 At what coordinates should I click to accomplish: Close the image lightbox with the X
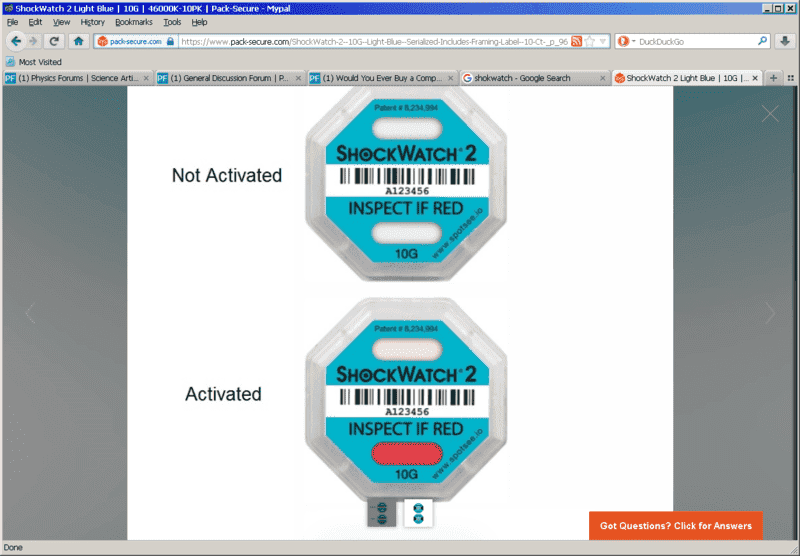click(770, 113)
